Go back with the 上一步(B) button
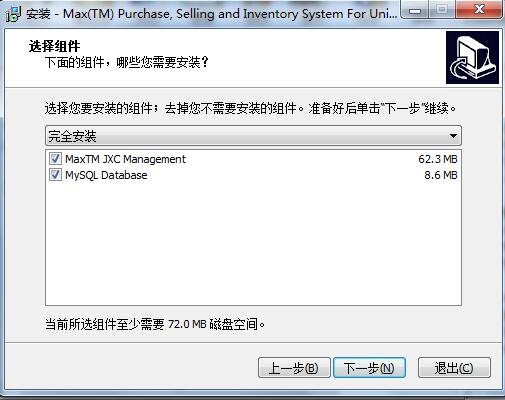The image size is (505, 400). click(x=294, y=368)
